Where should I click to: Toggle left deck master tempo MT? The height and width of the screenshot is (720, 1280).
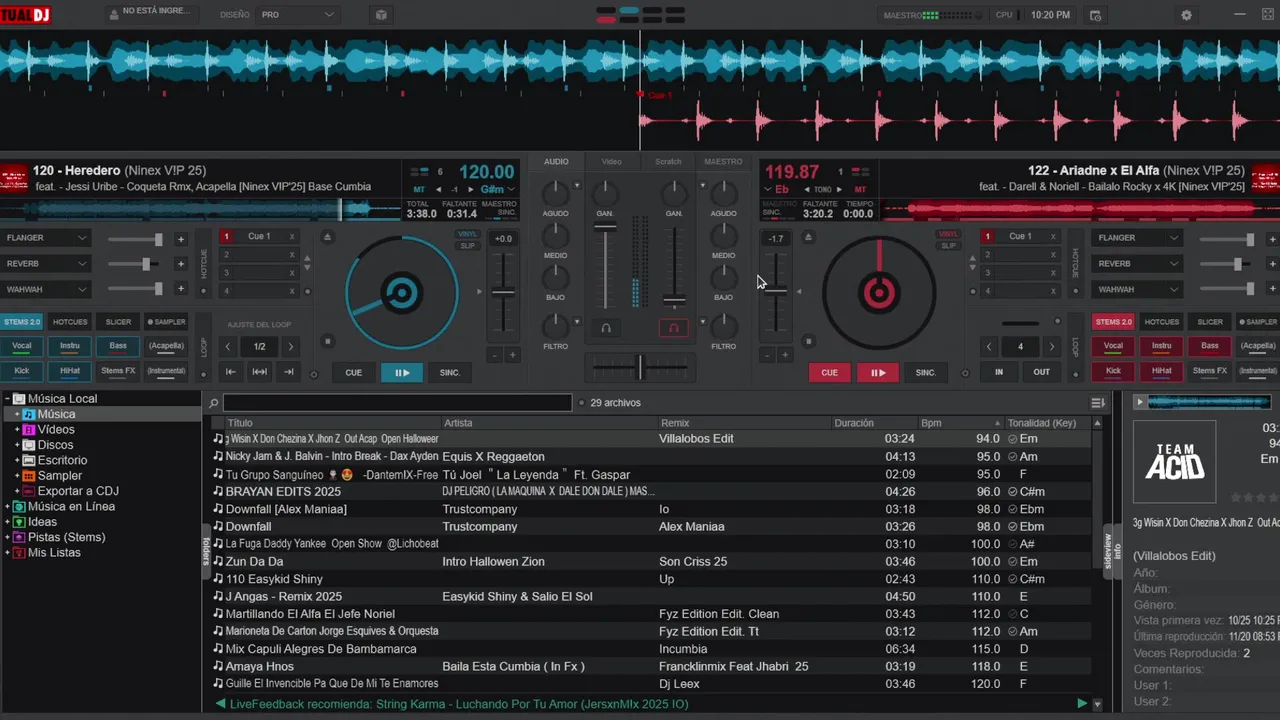(x=419, y=189)
